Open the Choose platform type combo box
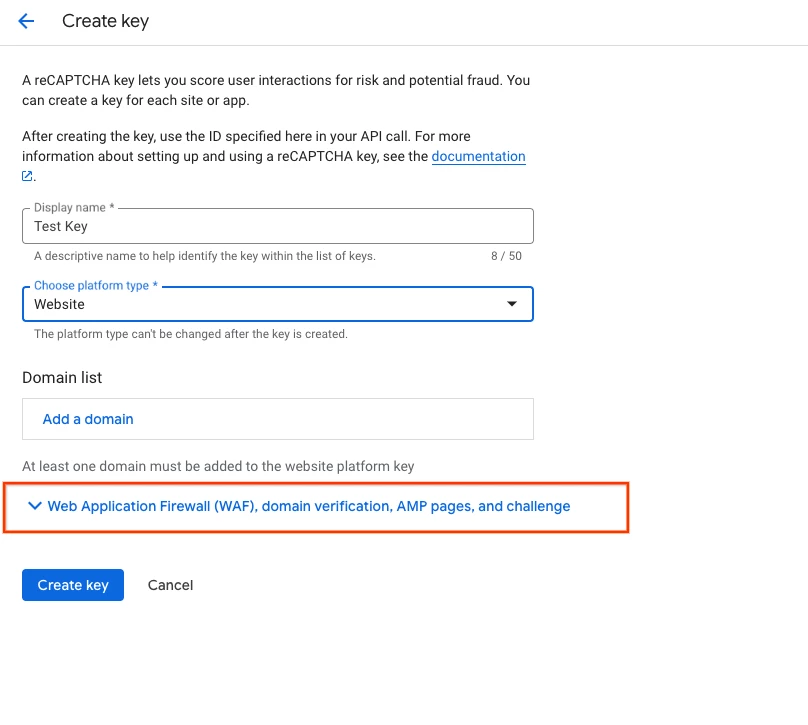808x725 pixels. (x=278, y=304)
